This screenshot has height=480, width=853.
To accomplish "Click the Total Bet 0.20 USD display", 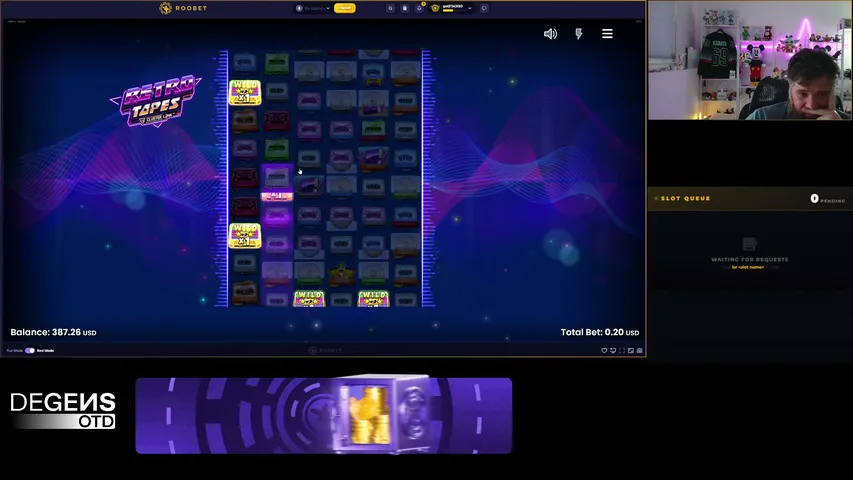I will coord(600,332).
